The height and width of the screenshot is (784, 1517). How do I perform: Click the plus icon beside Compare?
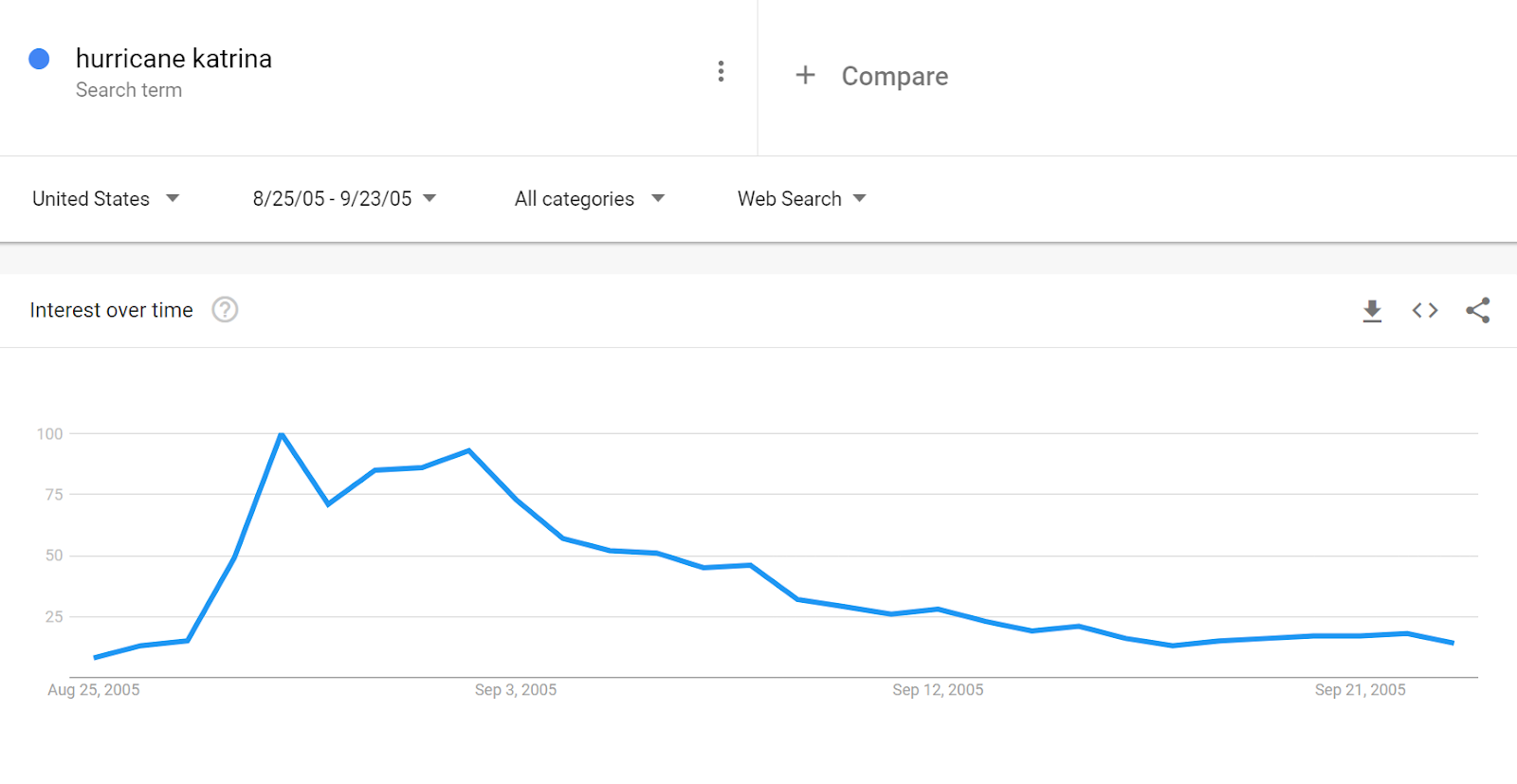click(x=805, y=75)
